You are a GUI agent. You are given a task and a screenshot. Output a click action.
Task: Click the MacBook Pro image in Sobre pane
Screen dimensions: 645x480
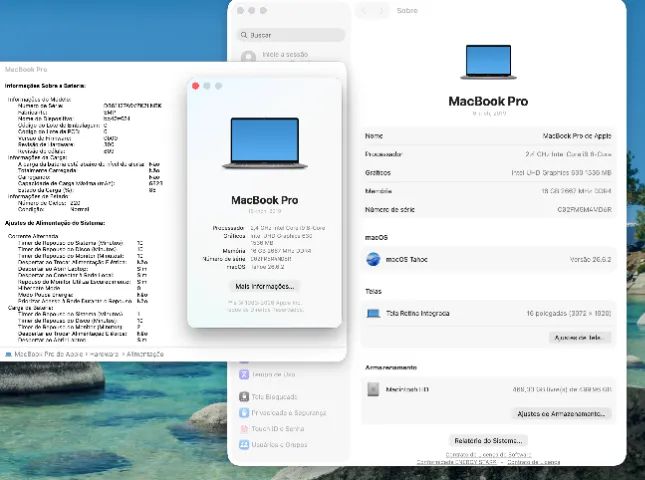pyautogui.click(x=488, y=62)
